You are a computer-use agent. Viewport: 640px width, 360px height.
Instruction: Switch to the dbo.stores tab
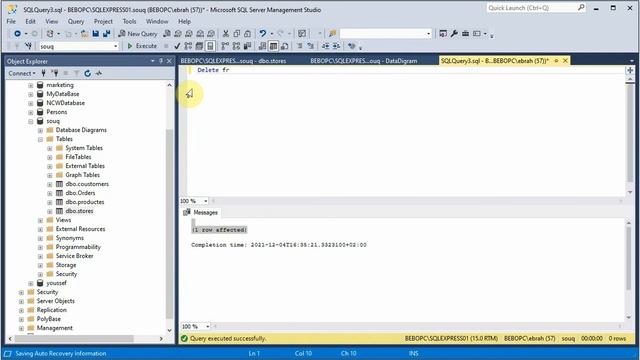[x=233, y=61]
